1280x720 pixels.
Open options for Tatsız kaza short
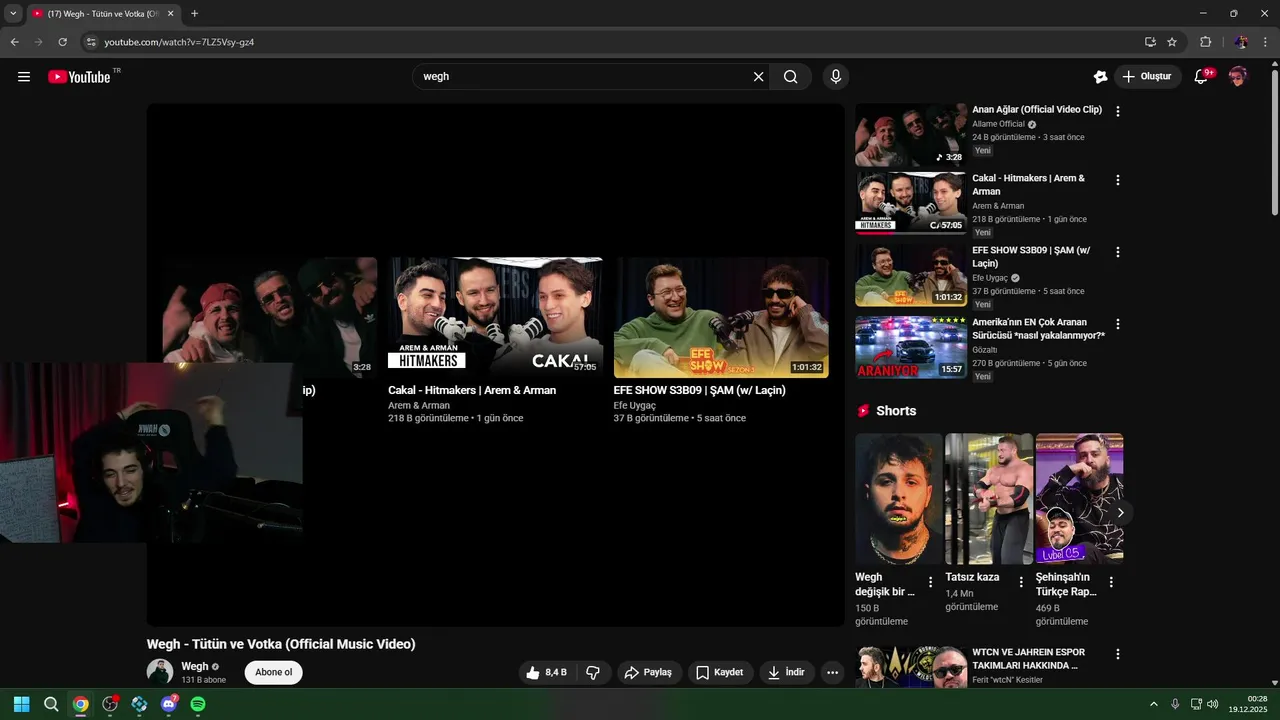pyautogui.click(x=1021, y=582)
